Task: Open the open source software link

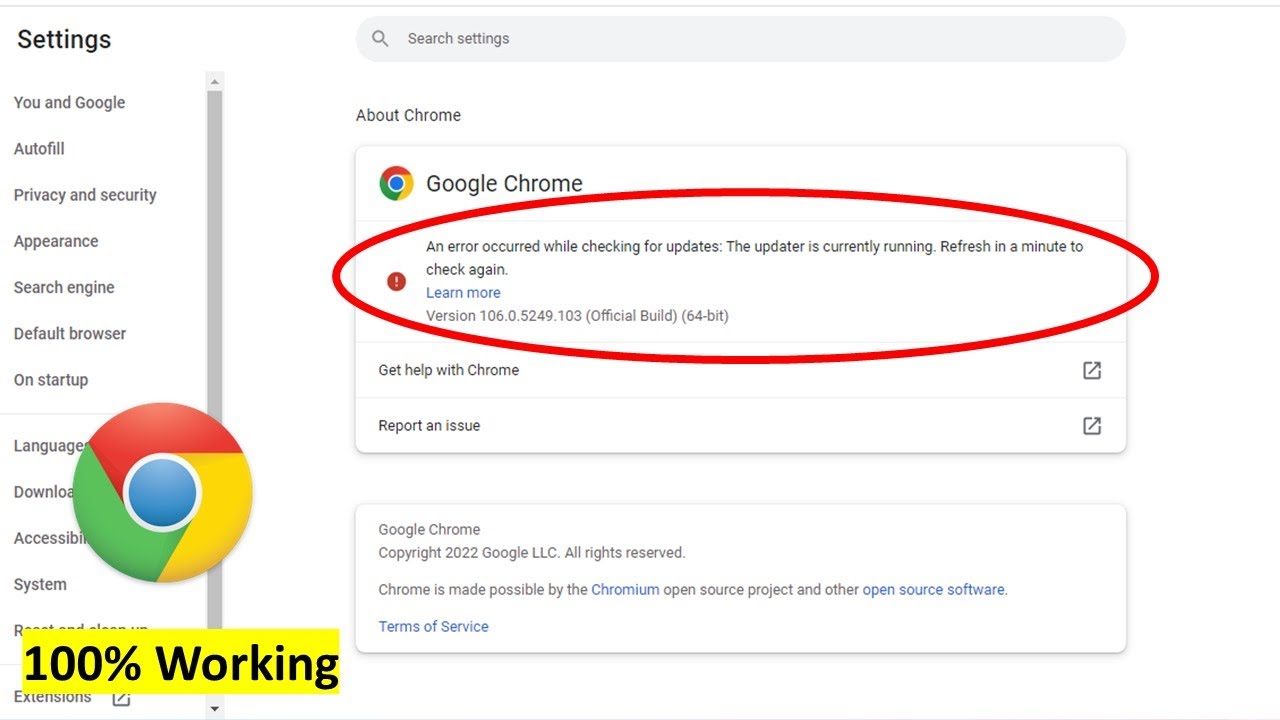Action: click(933, 590)
